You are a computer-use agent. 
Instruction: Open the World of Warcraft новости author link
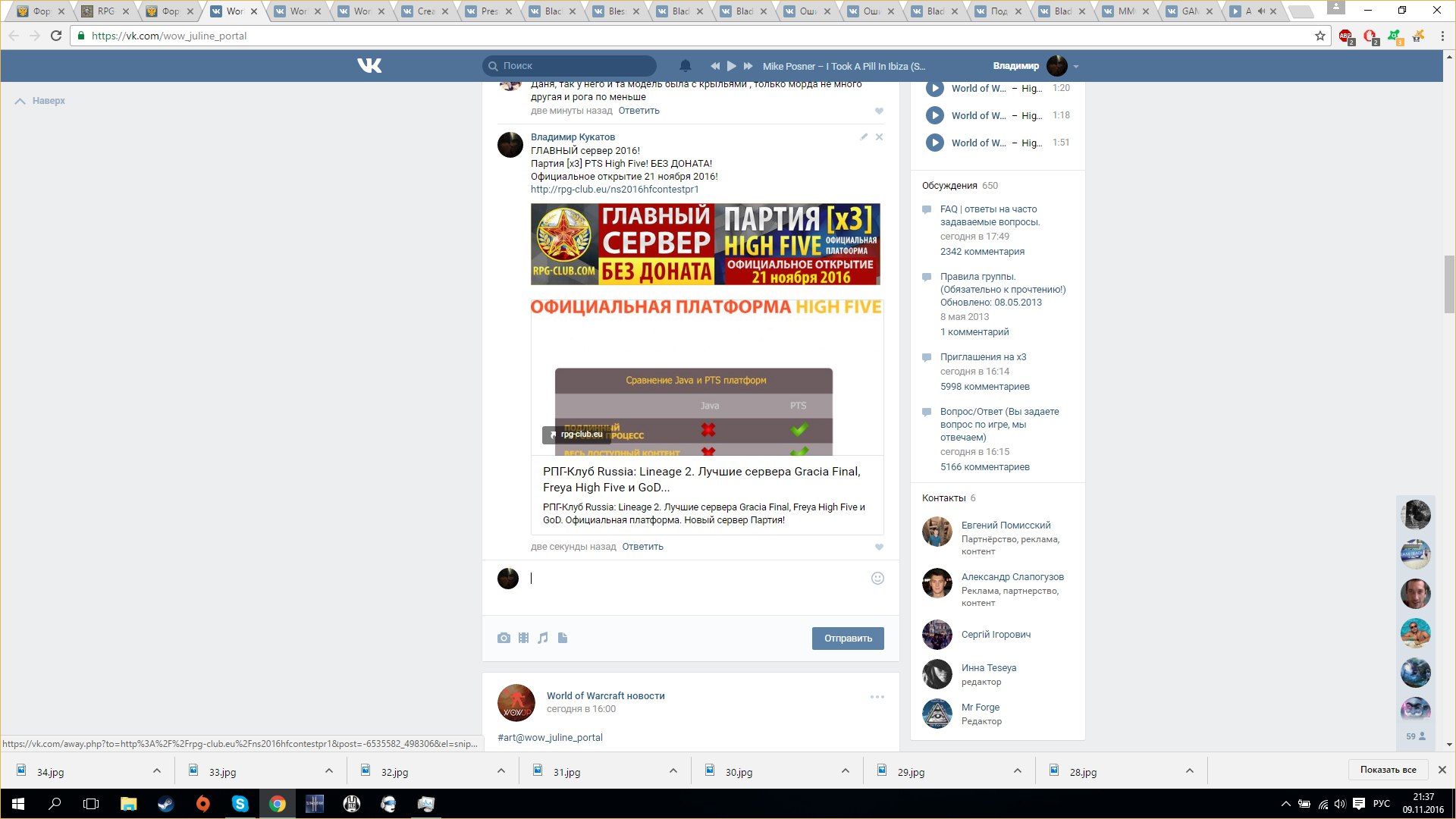coord(605,696)
